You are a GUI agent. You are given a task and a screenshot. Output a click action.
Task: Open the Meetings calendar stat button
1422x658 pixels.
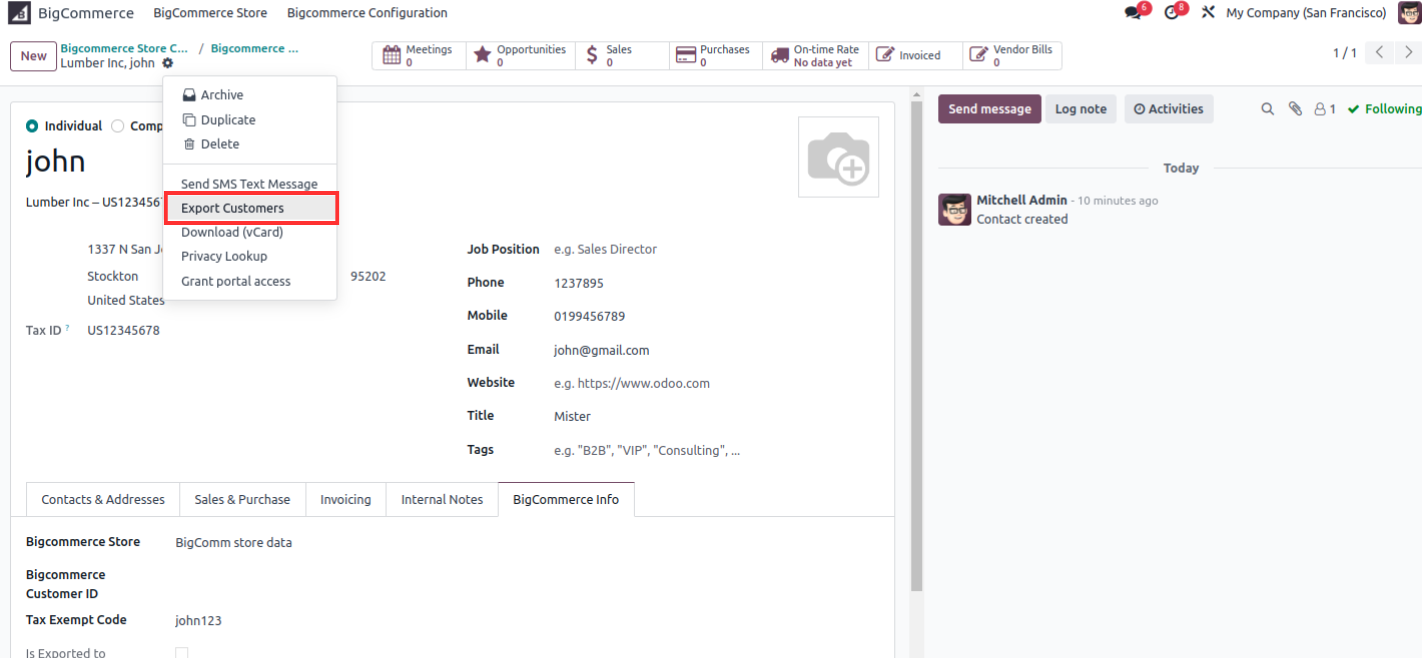point(419,56)
